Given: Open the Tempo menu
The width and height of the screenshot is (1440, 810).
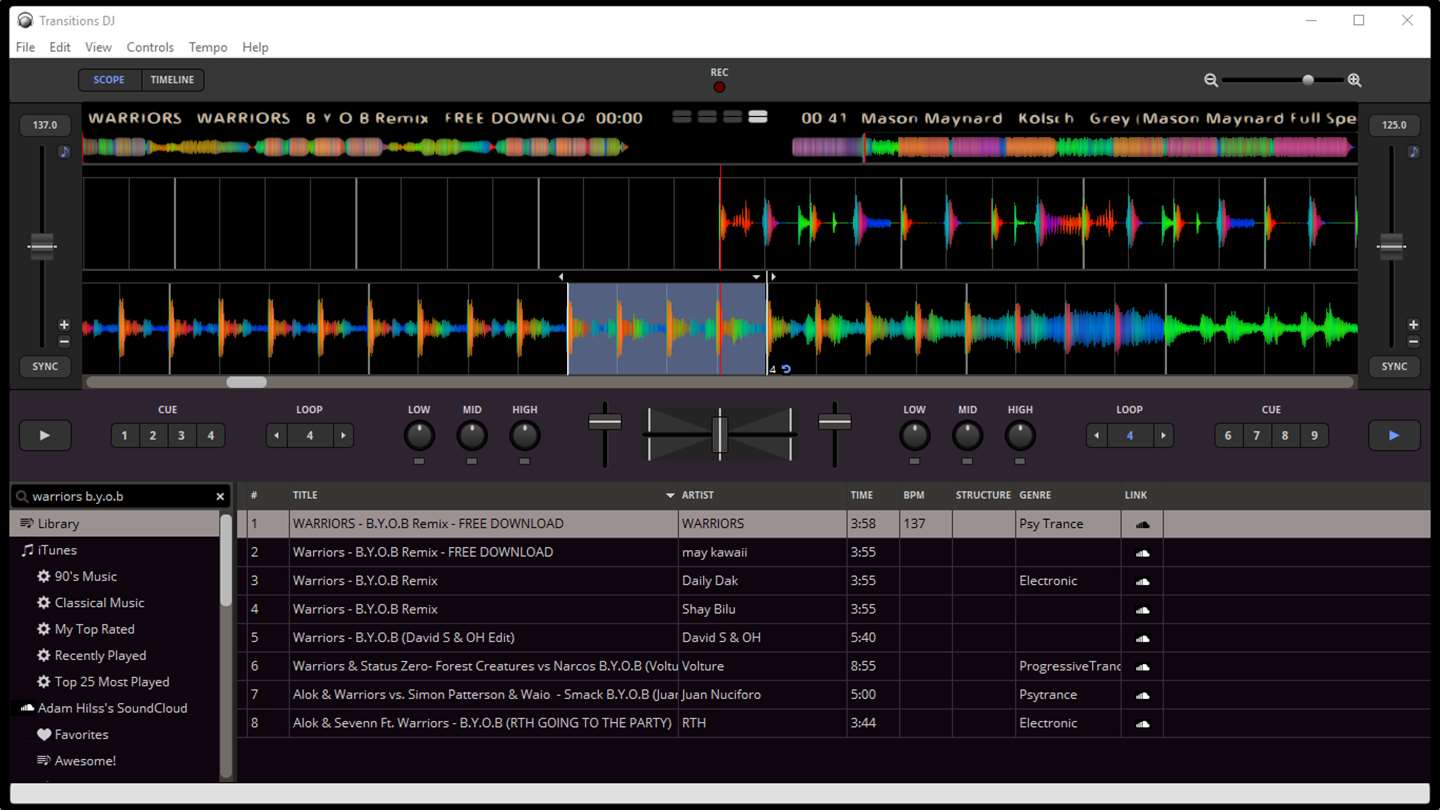Looking at the screenshot, I should pyautogui.click(x=207, y=47).
